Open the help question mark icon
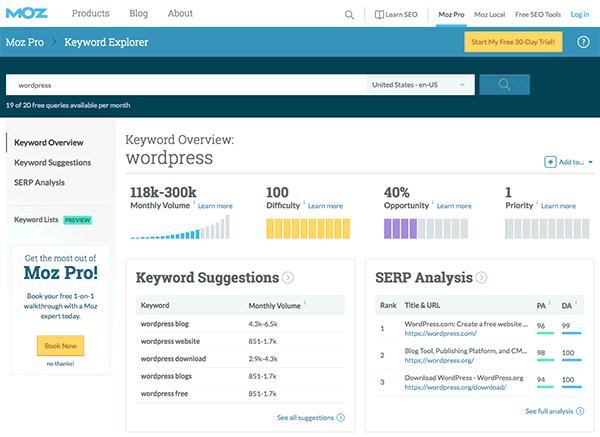This screenshot has width=600, height=437. pos(583,42)
